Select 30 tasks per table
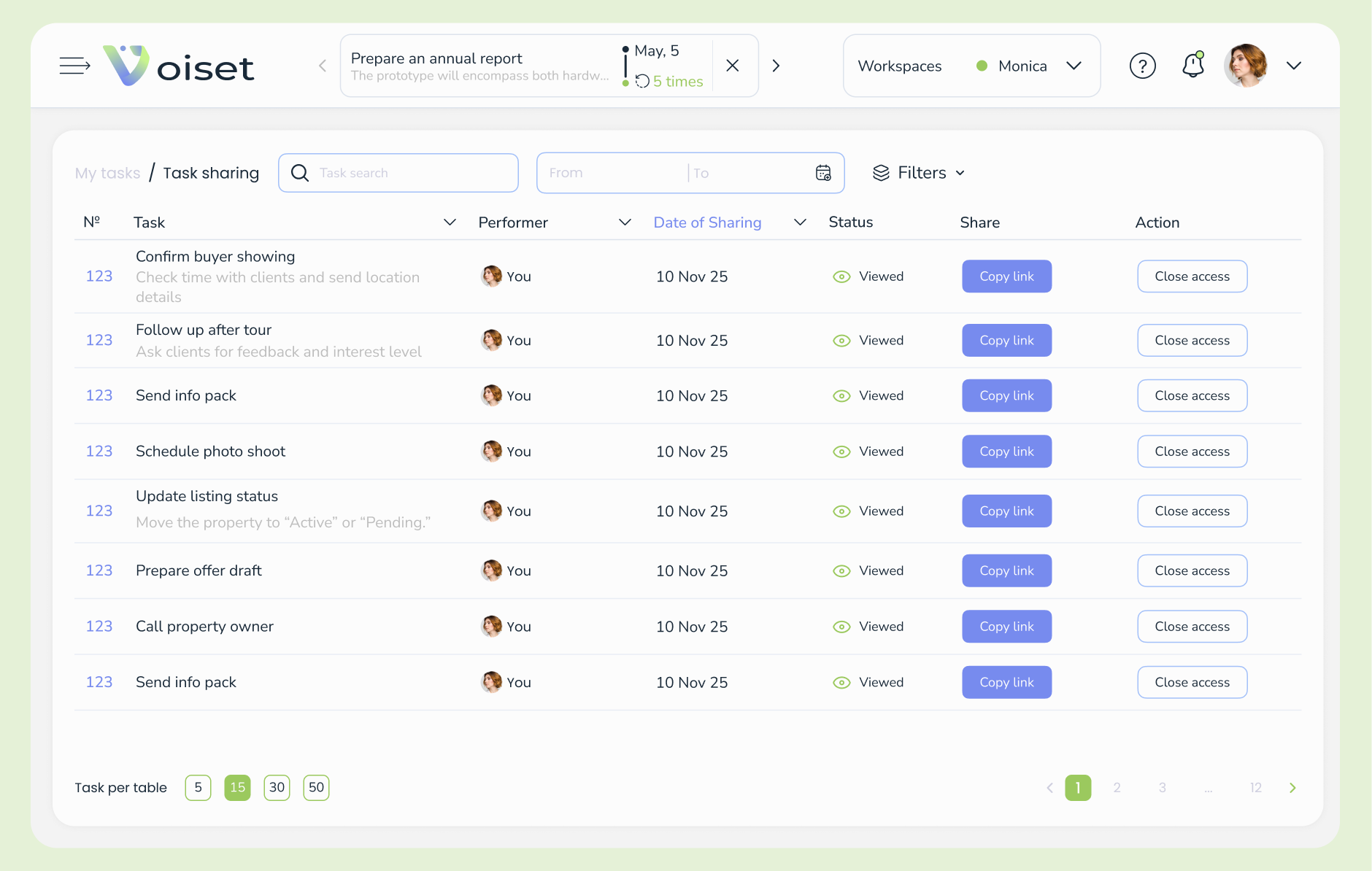The height and width of the screenshot is (871, 1372). click(277, 787)
